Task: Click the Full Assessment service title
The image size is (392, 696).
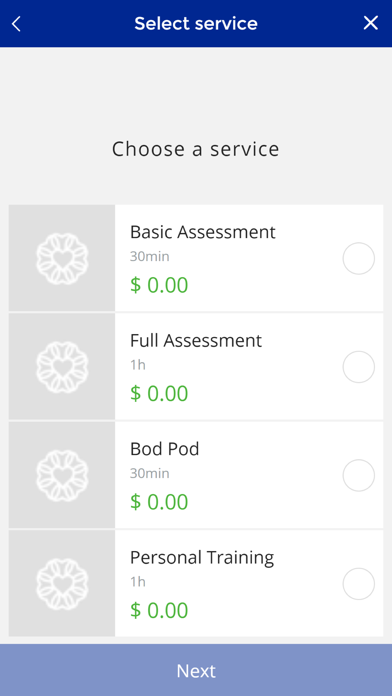Action: point(196,340)
